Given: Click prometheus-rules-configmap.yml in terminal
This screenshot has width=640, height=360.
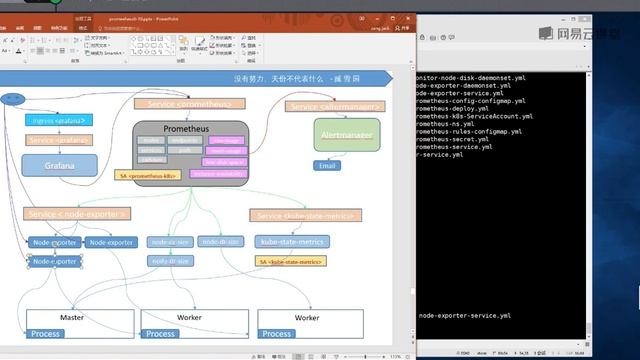Looking at the screenshot, I should point(469,131).
